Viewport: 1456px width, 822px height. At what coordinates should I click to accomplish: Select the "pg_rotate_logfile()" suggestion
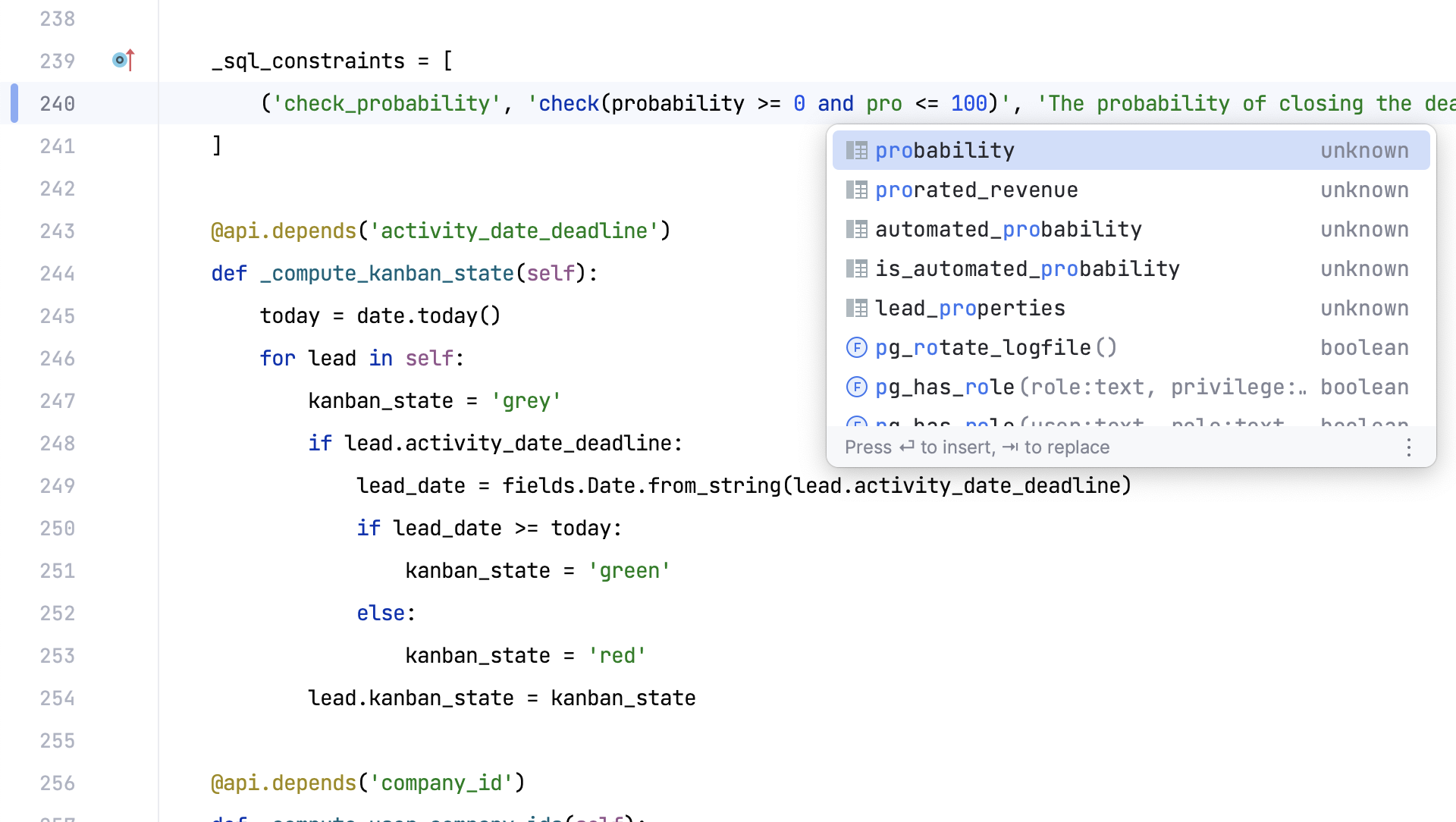[996, 347]
